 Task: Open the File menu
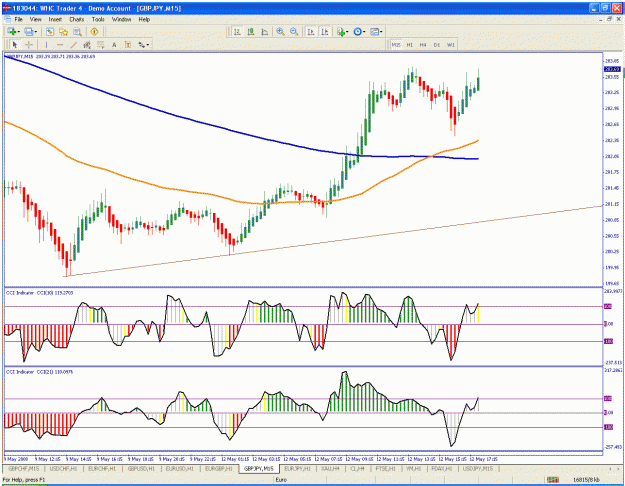[18, 19]
